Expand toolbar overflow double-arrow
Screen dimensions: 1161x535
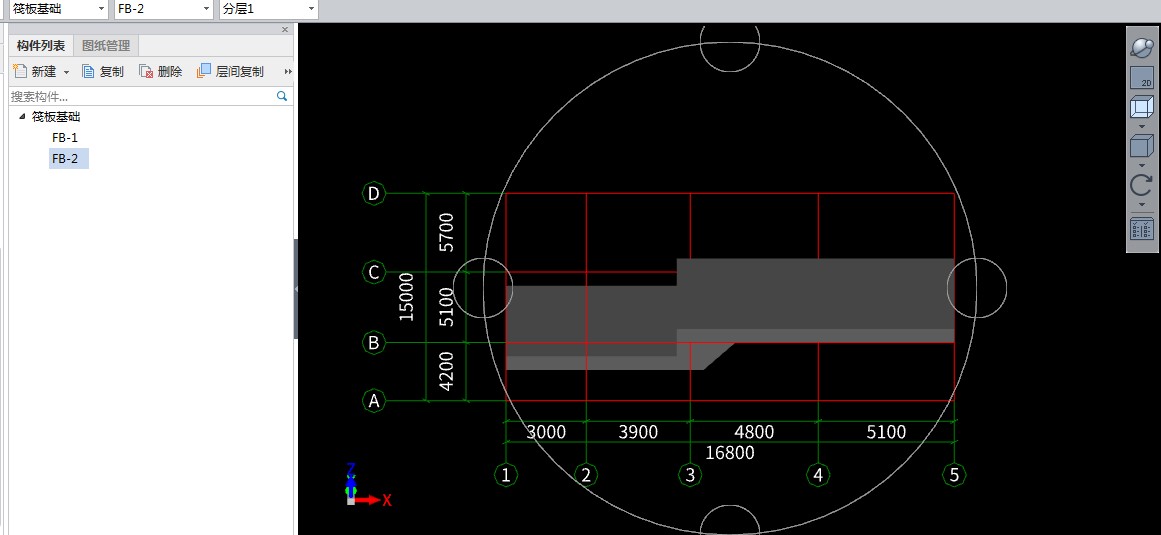(288, 72)
